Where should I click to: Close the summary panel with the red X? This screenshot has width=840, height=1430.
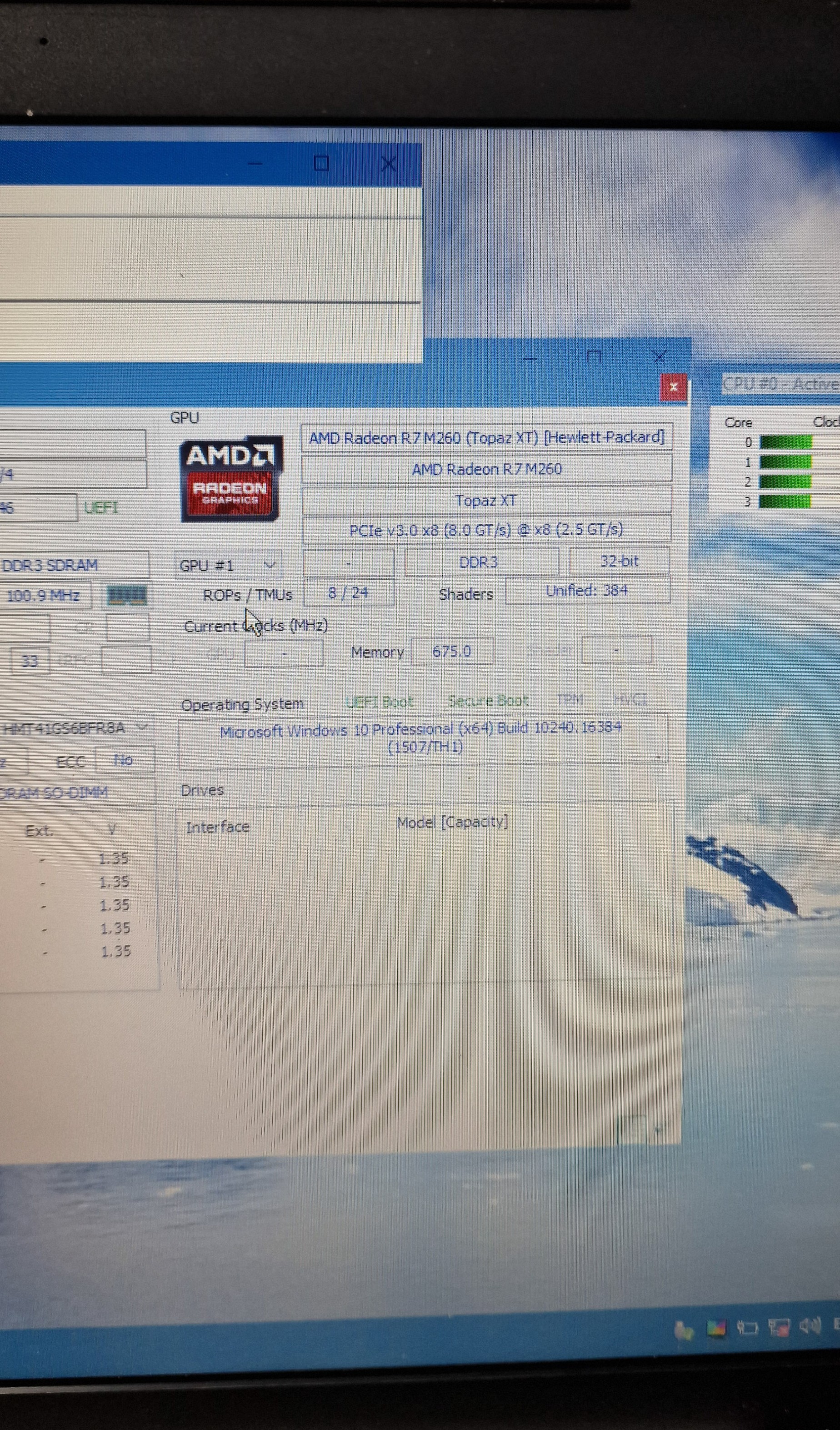point(673,387)
